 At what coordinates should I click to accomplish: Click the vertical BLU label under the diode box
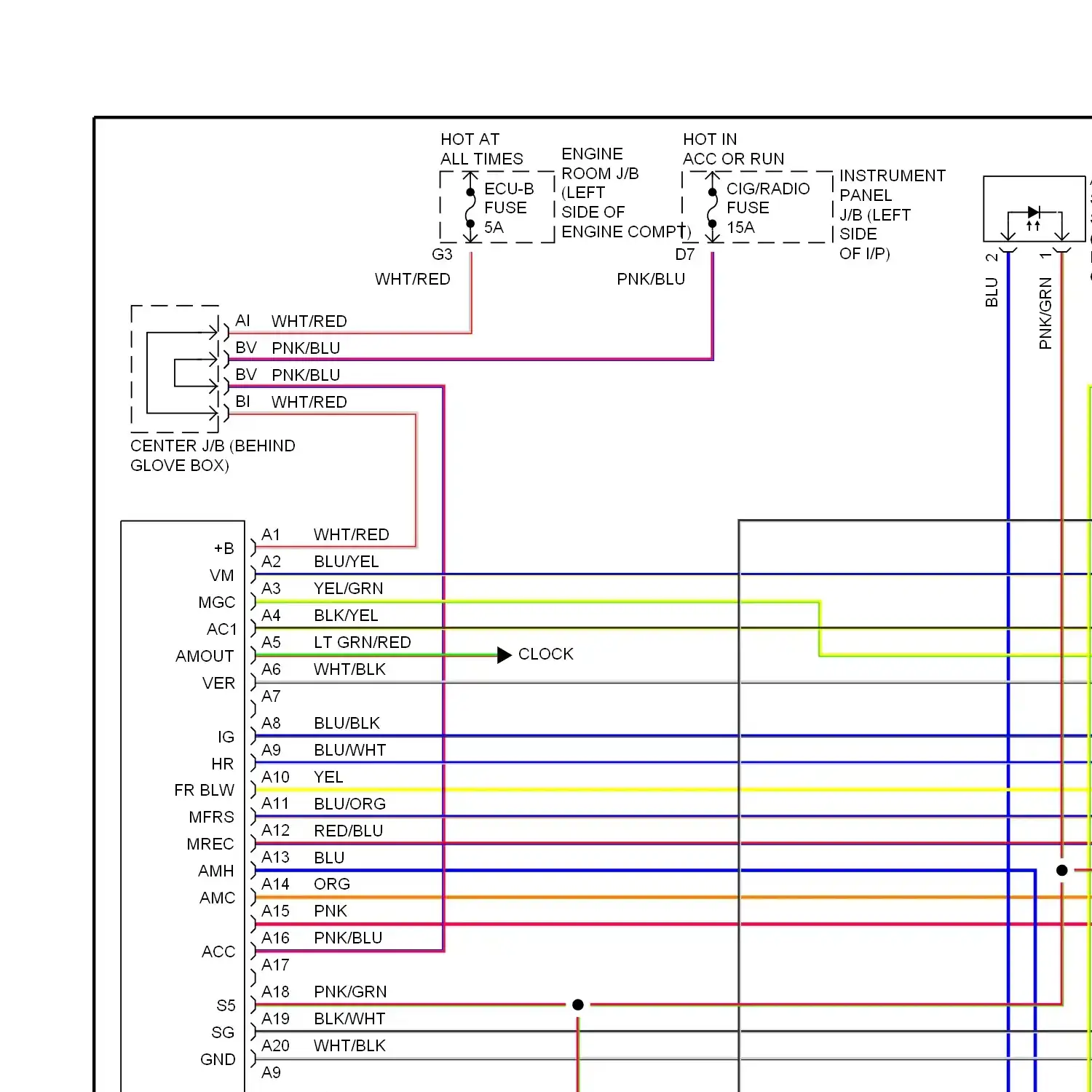992,292
